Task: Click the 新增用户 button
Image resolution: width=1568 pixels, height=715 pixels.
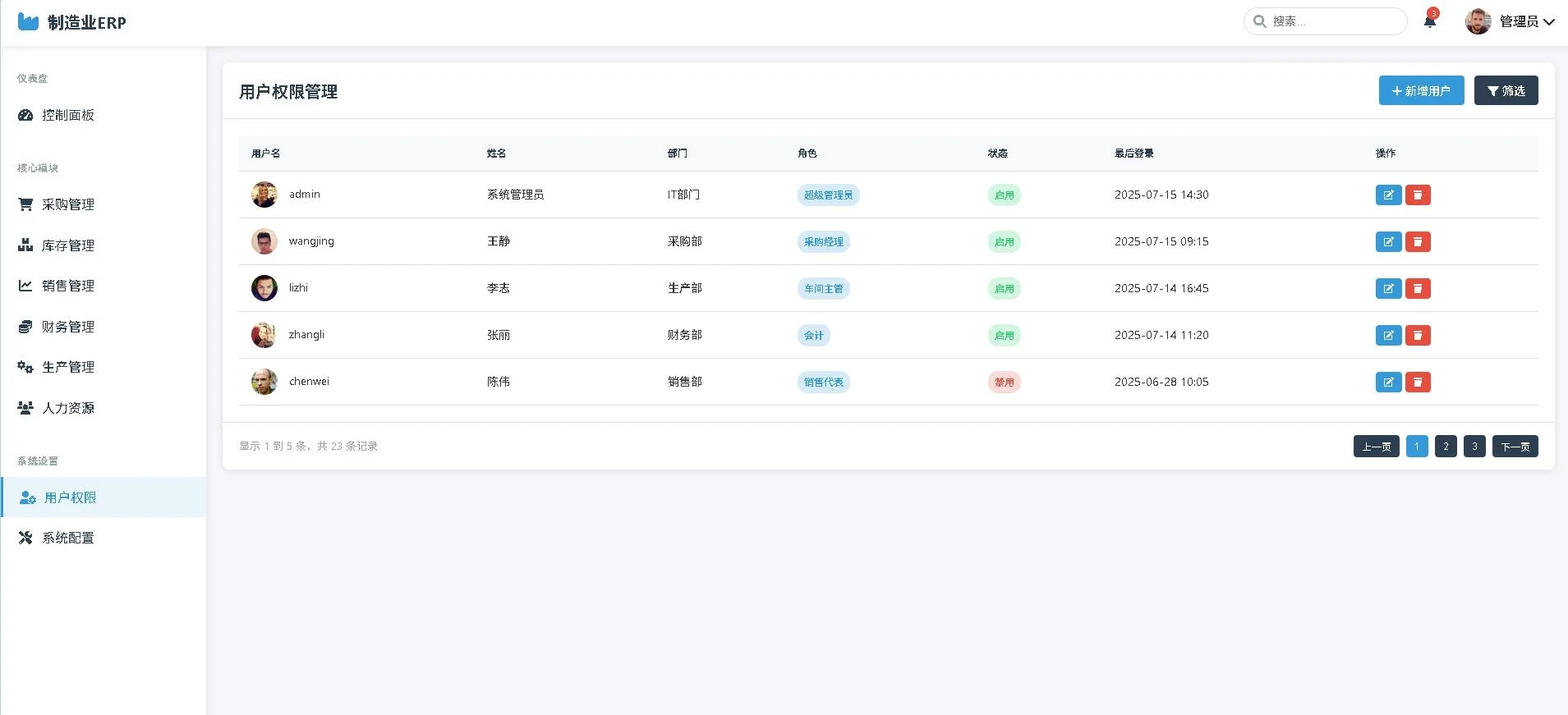Action: click(x=1421, y=90)
